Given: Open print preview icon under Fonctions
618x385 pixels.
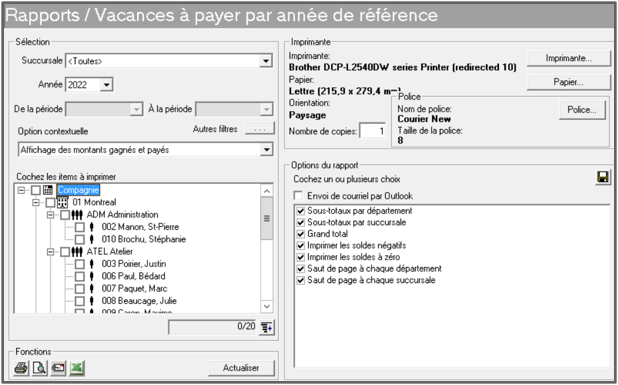Looking at the screenshot, I should tap(39, 368).
